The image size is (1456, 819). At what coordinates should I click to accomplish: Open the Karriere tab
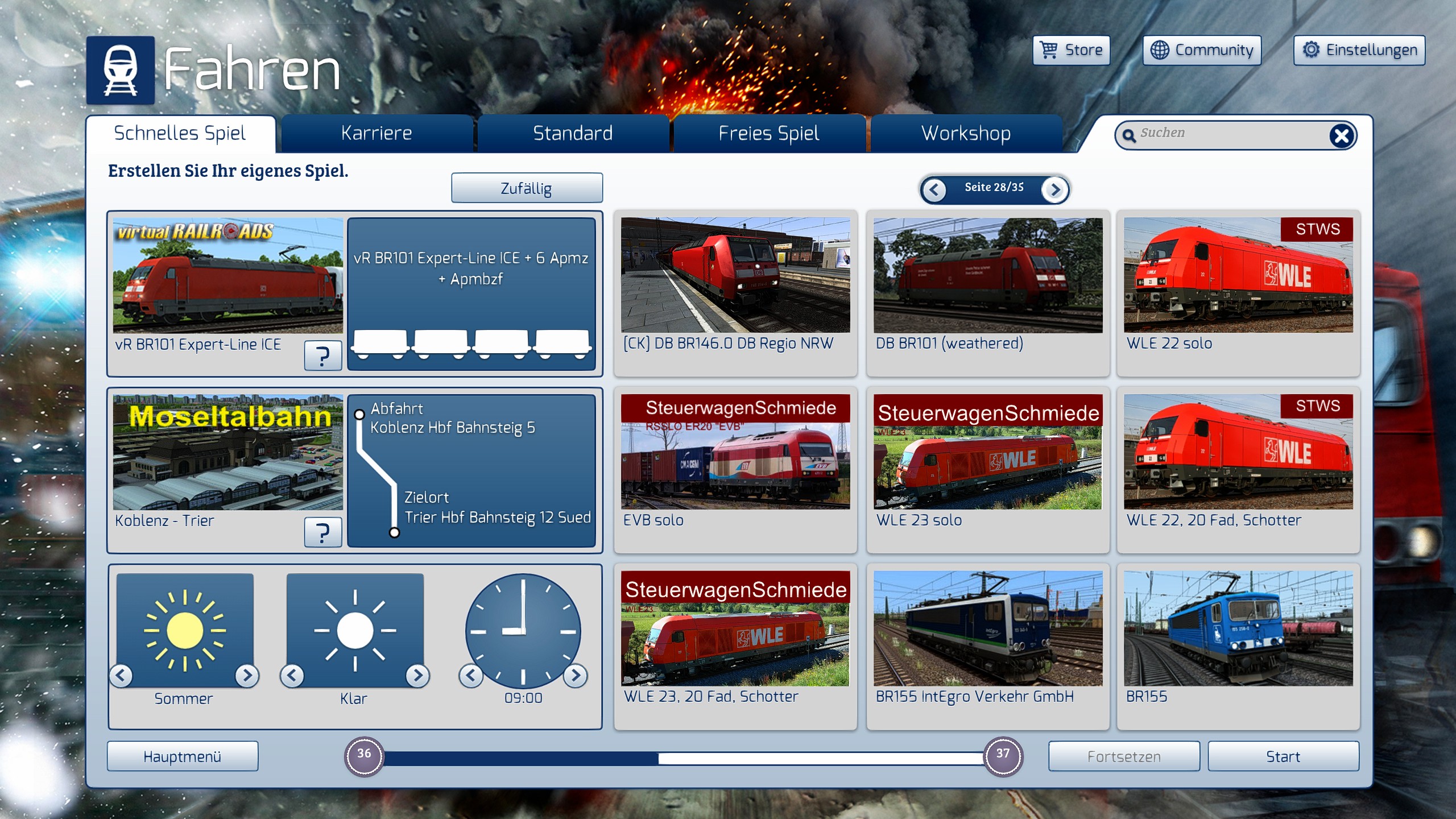(x=377, y=134)
